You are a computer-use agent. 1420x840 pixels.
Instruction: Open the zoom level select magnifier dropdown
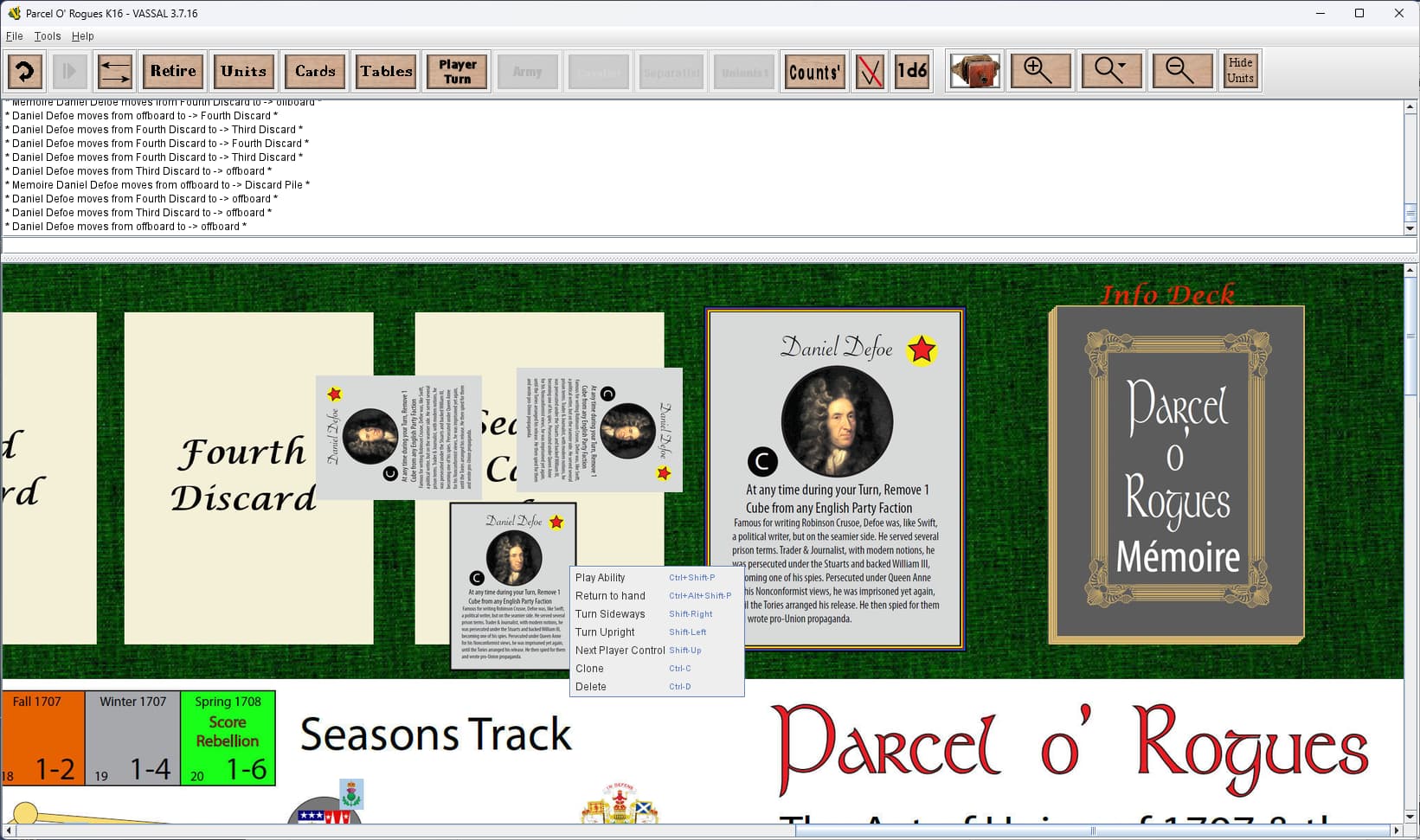[x=1112, y=71]
